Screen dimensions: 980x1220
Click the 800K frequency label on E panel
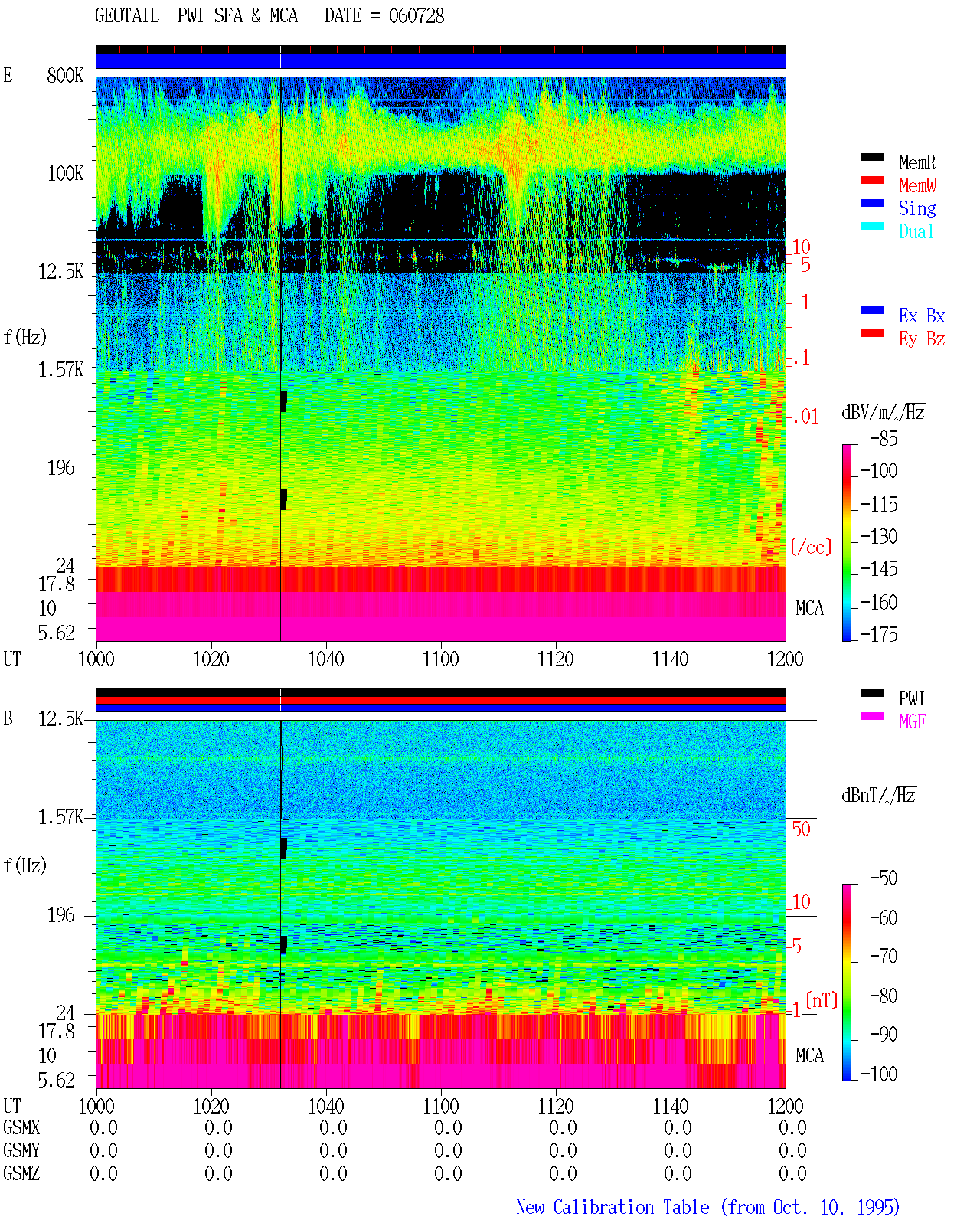(65, 76)
